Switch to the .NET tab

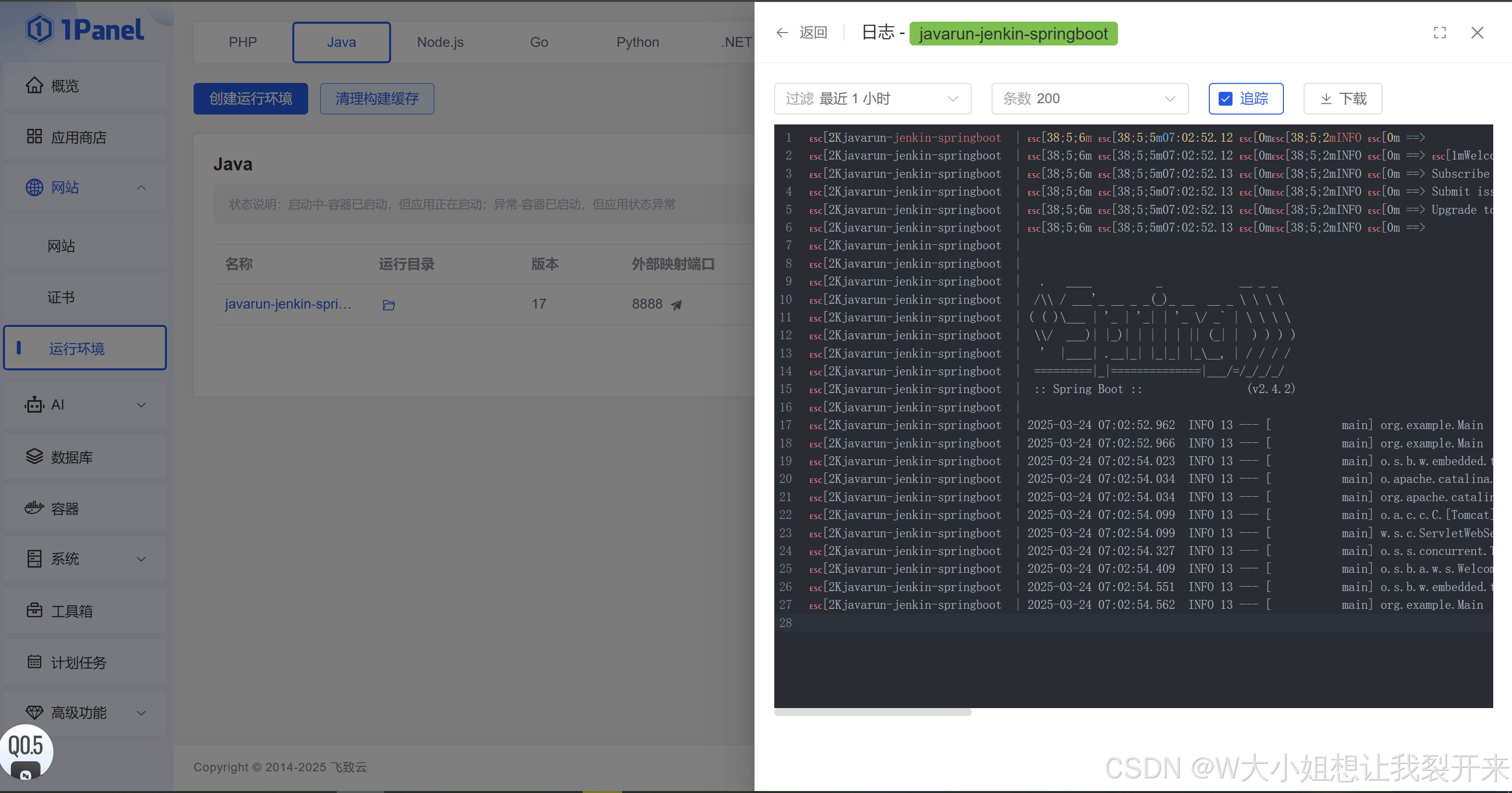pos(736,42)
